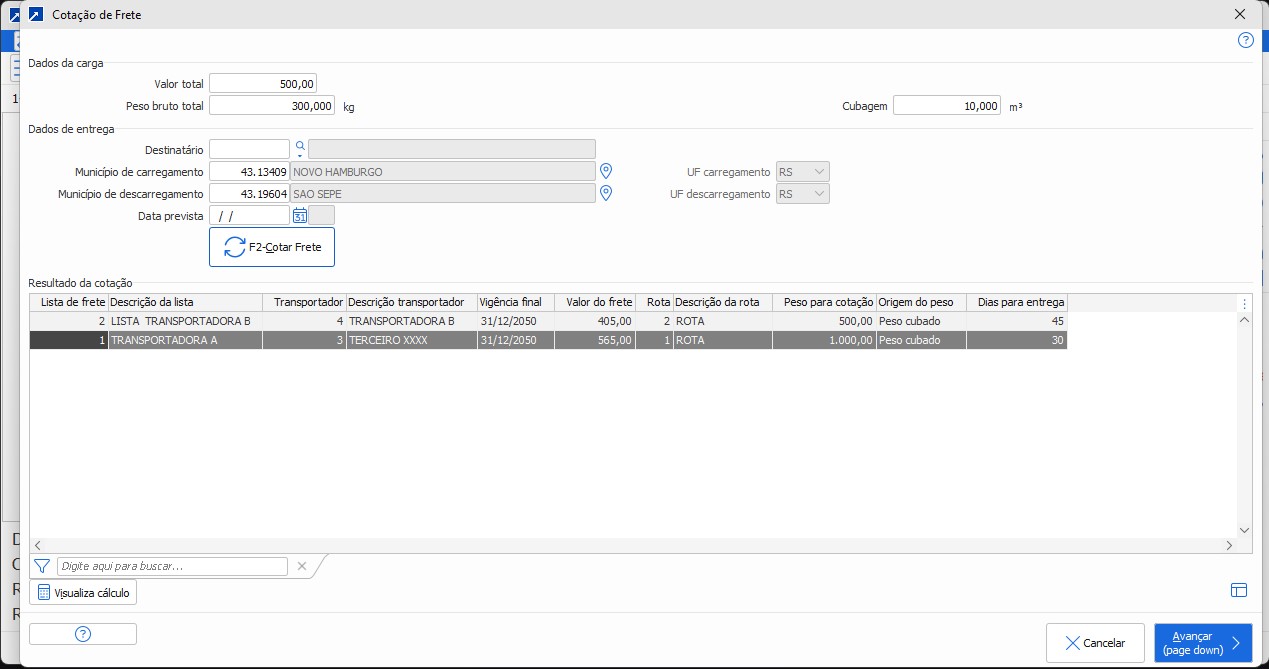
Task: Click the Cubagem input field
Action: pyautogui.click(x=946, y=106)
